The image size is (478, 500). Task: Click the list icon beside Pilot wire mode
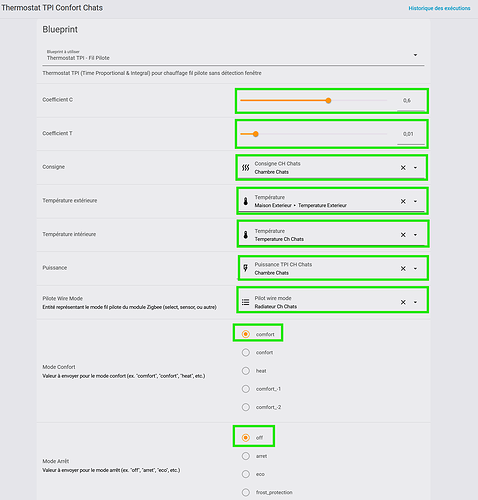pos(246,302)
